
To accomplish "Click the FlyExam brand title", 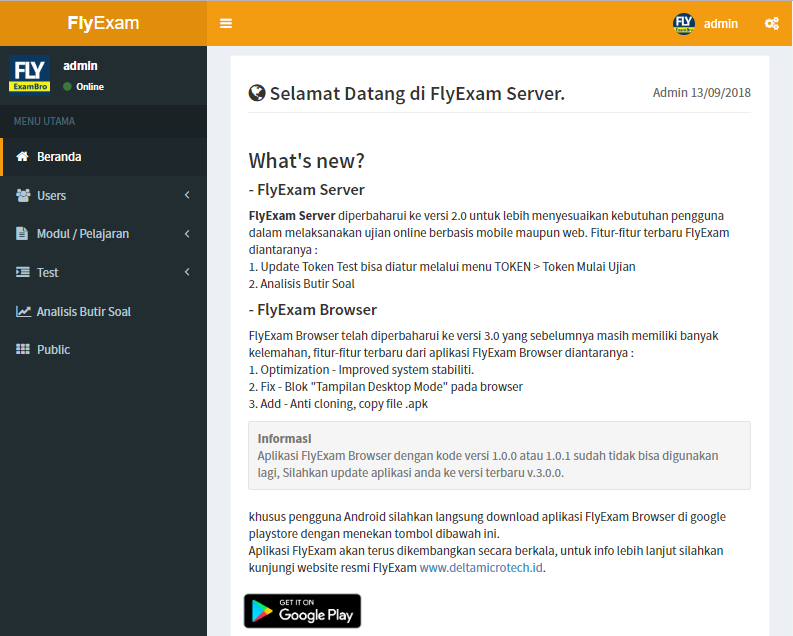I will pos(103,23).
